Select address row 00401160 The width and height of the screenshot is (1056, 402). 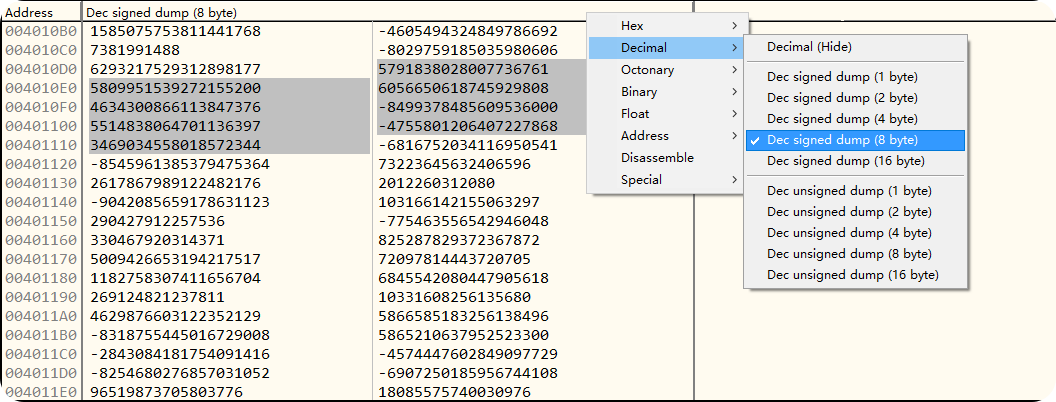tap(40, 240)
